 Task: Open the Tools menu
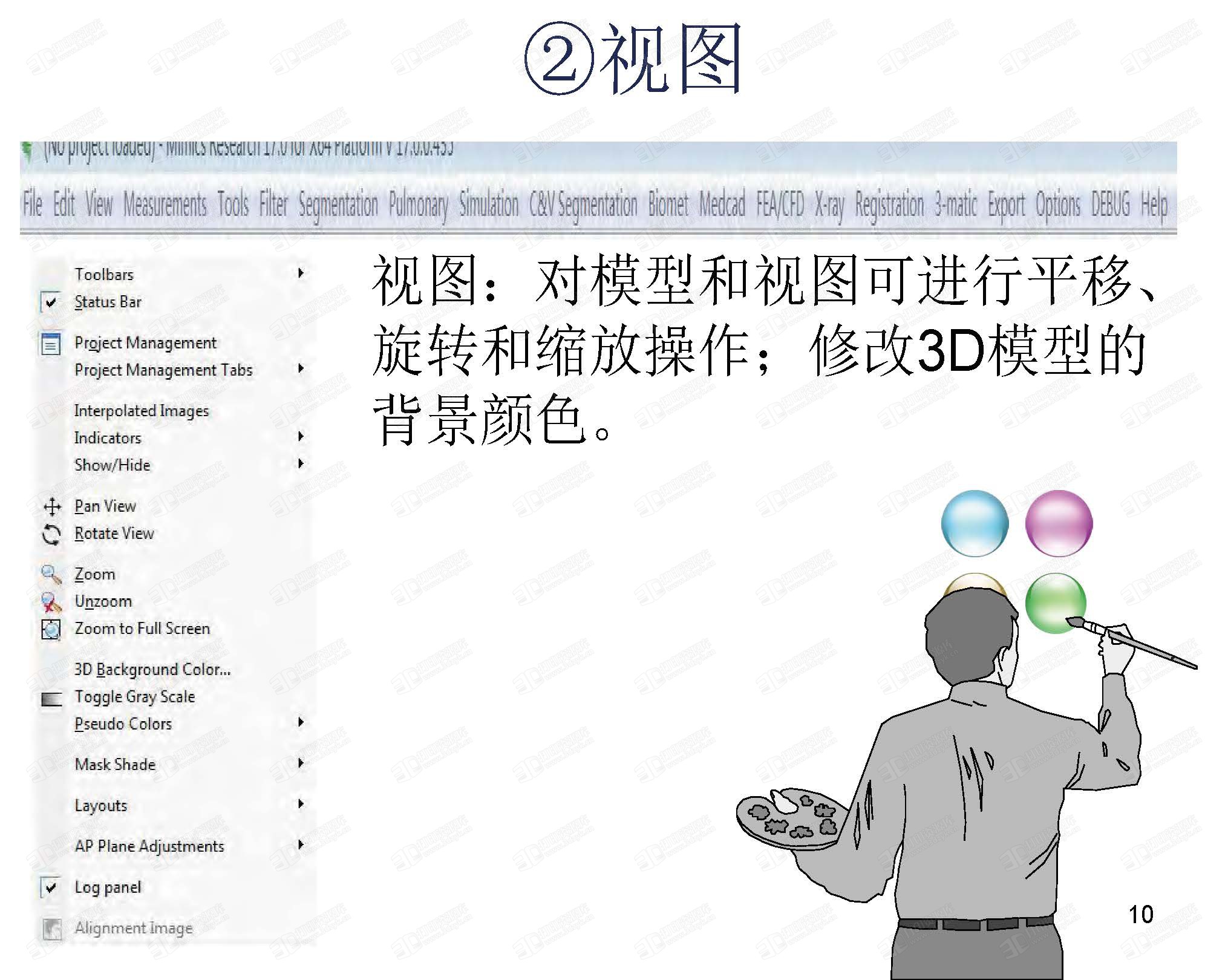coord(234,204)
